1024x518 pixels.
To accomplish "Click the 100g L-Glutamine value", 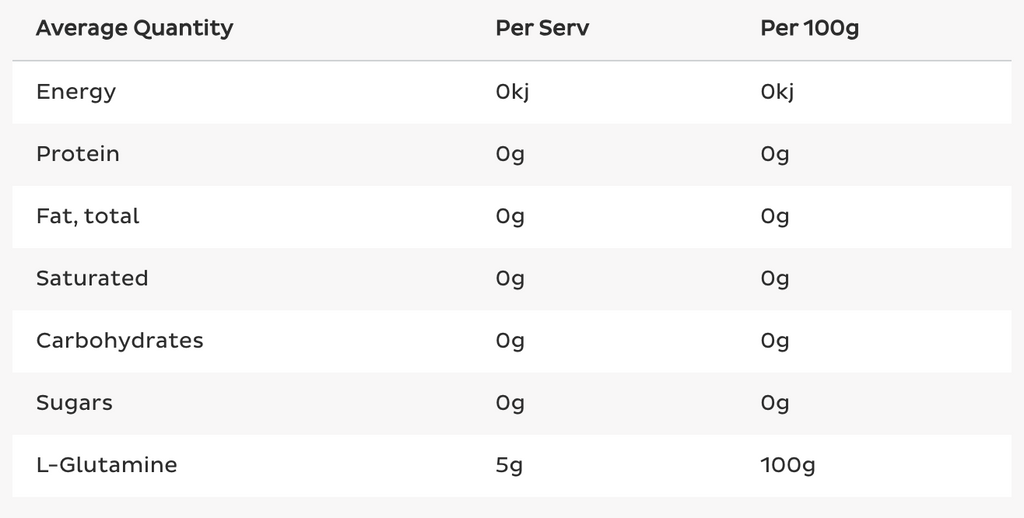I will [x=789, y=465].
